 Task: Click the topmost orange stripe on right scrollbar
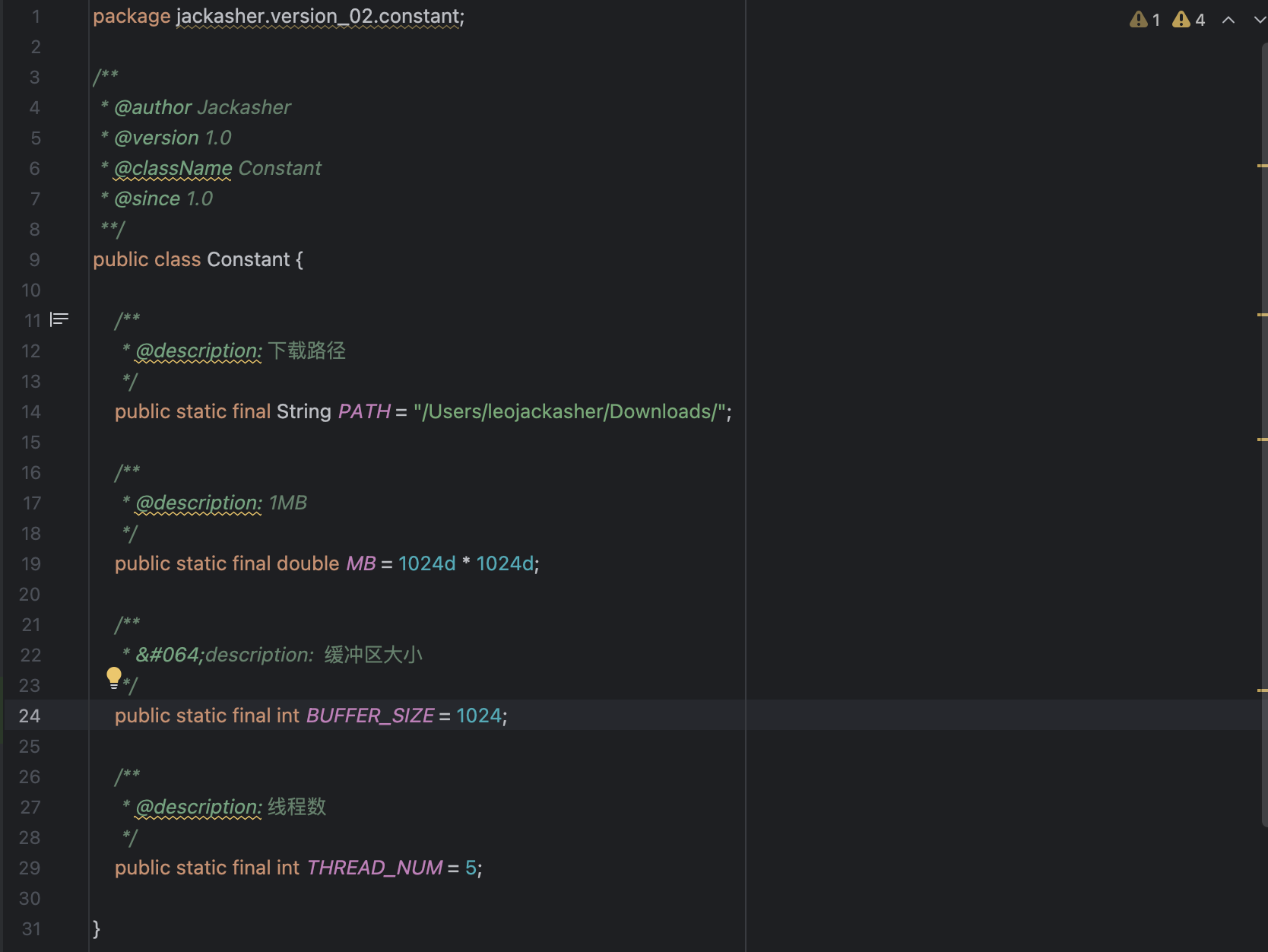coord(1262,164)
